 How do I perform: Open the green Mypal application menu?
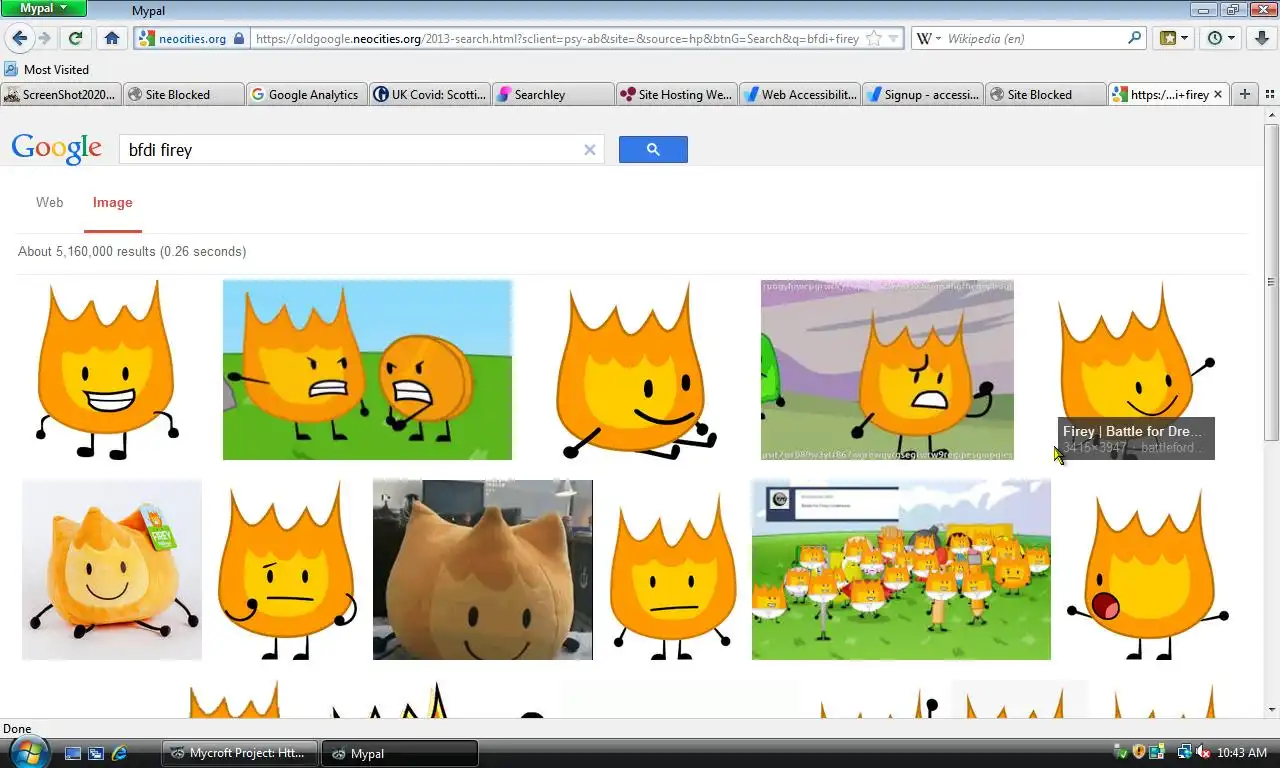point(44,8)
